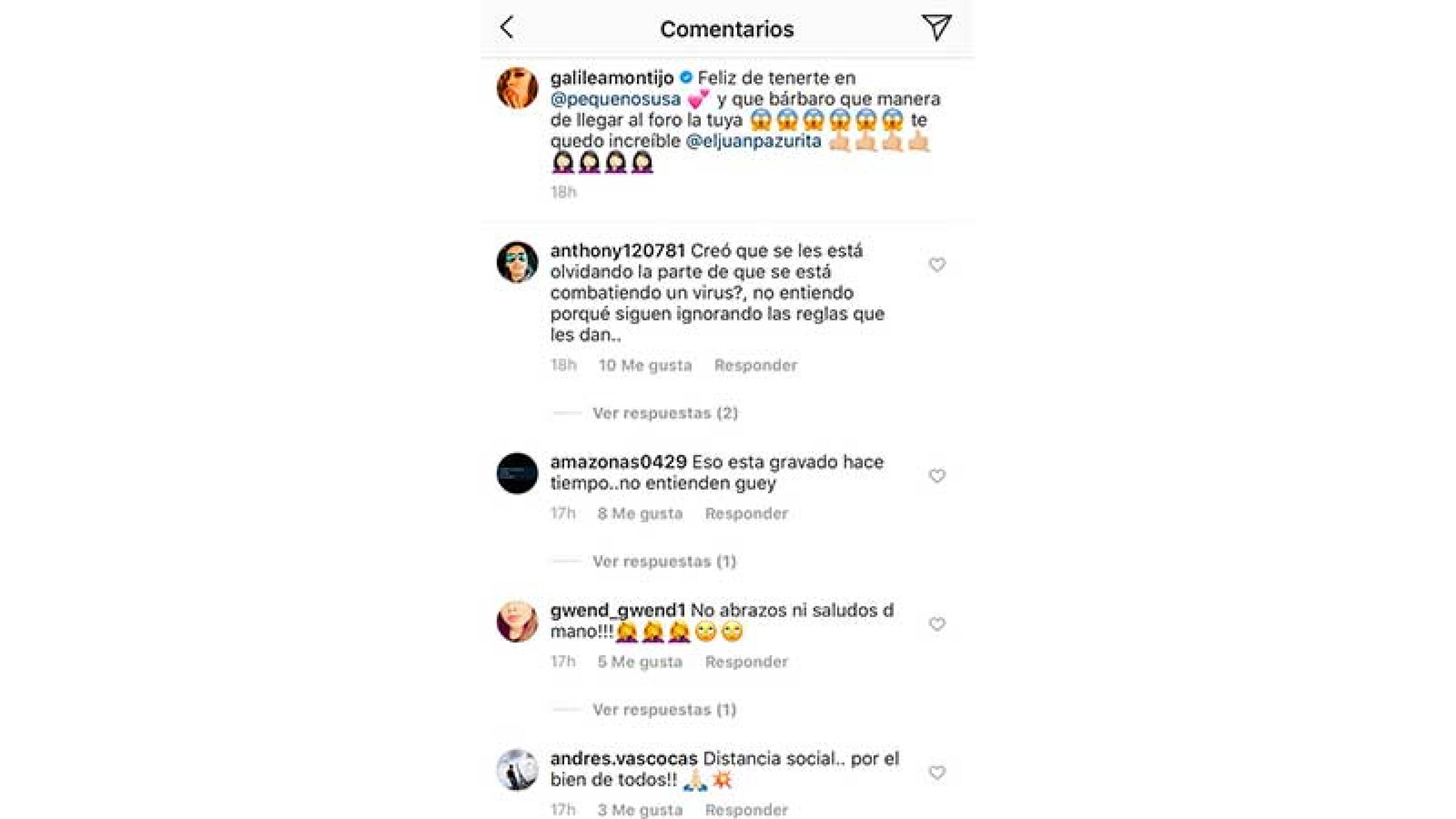This screenshot has height=819, width=1456.
Task: Open gwend_gwend1's profile avatar
Action: pos(517,621)
